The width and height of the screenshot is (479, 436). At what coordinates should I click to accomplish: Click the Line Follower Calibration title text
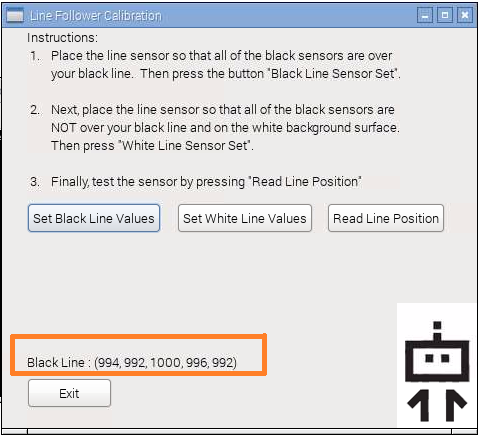coord(96,16)
